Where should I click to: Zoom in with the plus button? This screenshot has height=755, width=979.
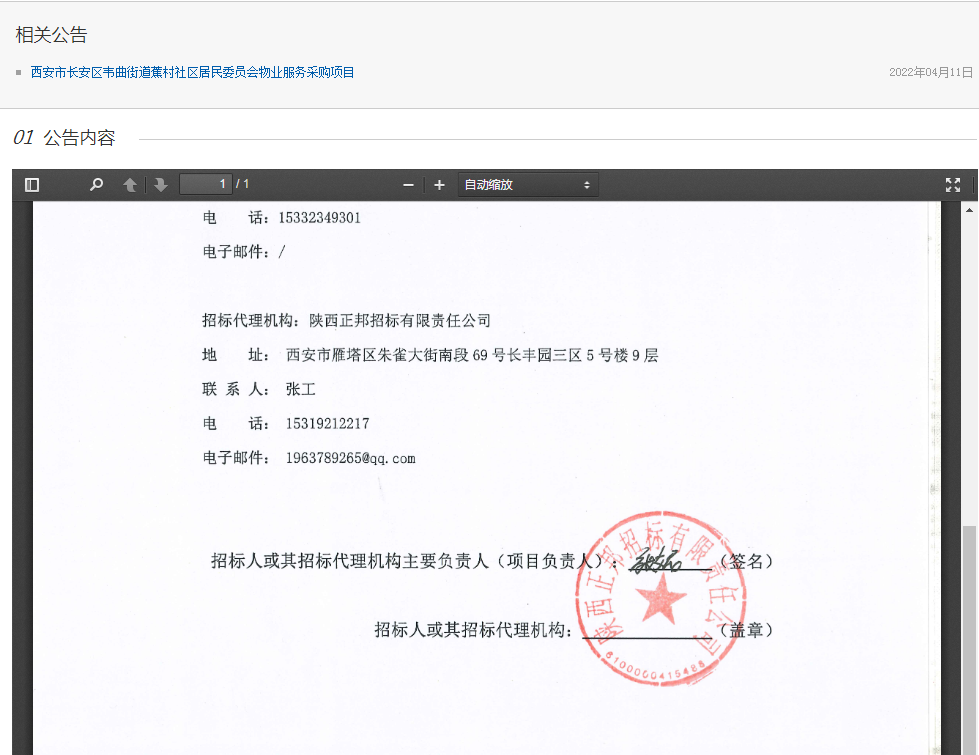point(439,185)
